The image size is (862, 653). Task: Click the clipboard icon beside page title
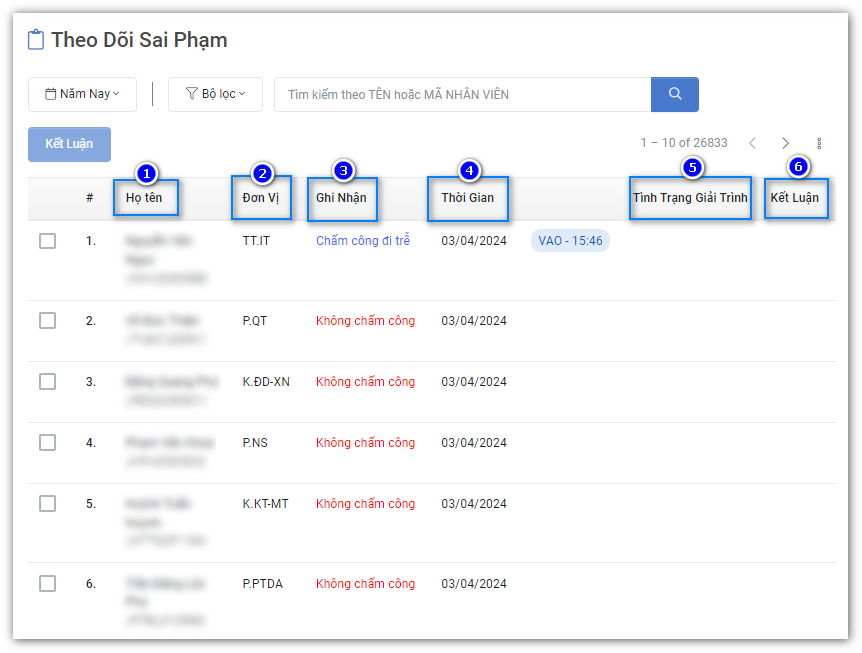36,40
